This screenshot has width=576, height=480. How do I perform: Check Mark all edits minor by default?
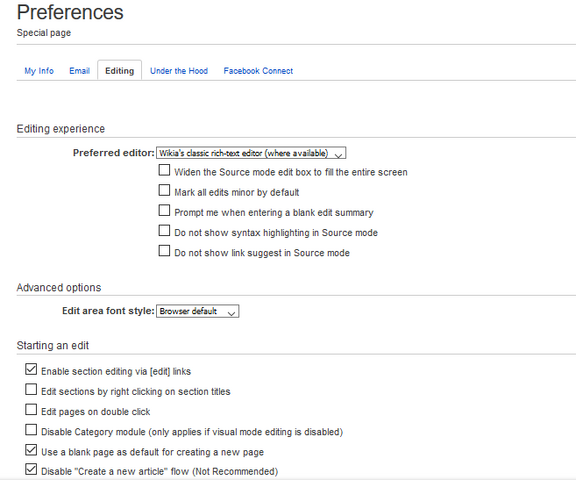[x=164, y=190]
